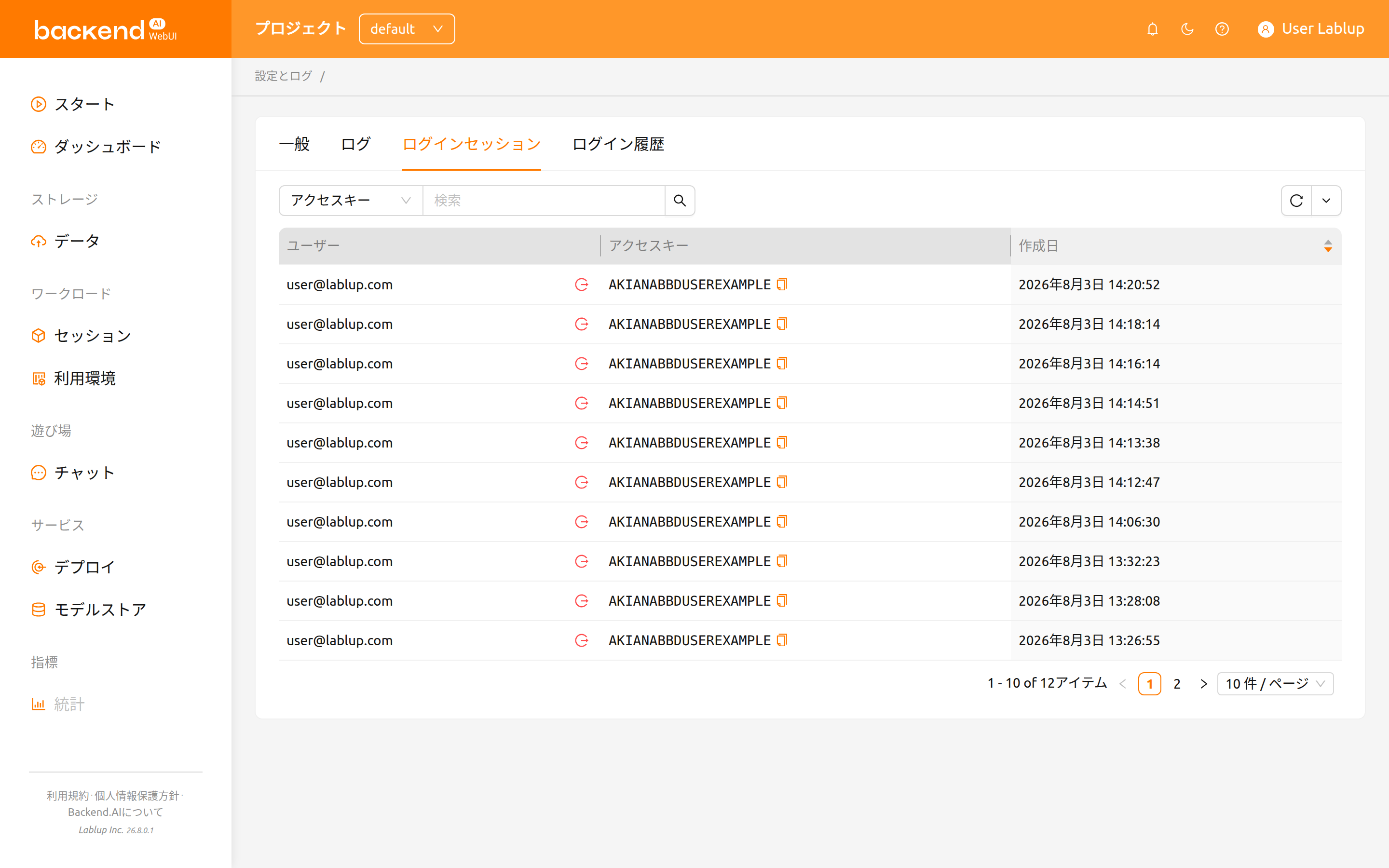
Task: Open Backend.AIについて link
Action: pos(115,812)
